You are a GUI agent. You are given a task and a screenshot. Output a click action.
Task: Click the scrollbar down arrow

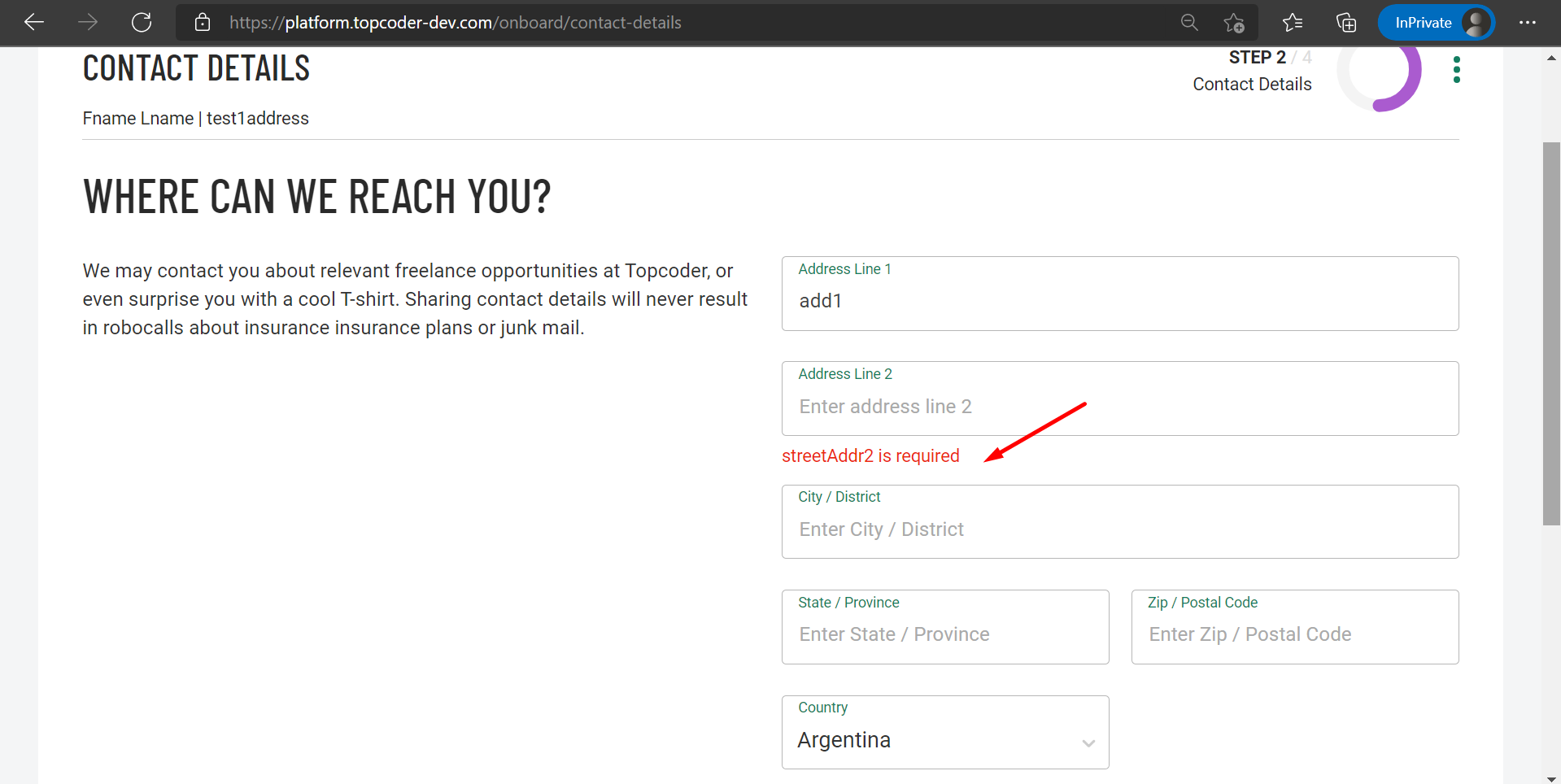(x=1552, y=777)
